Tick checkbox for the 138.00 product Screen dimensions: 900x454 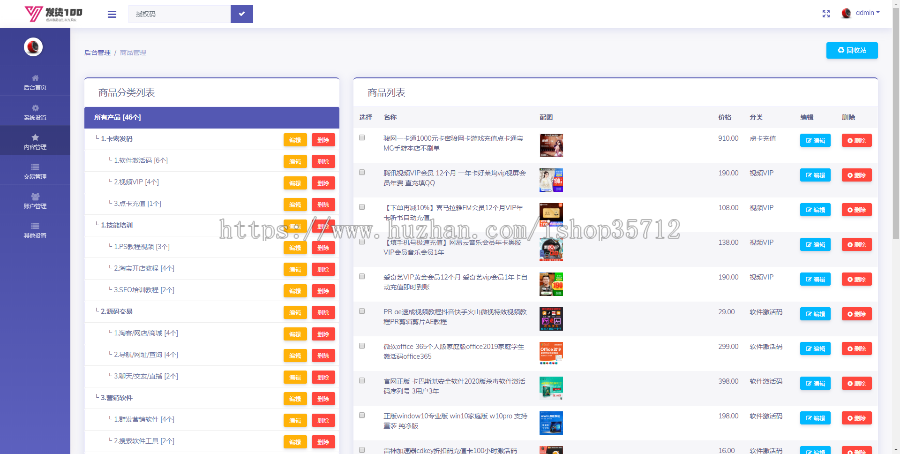point(362,242)
